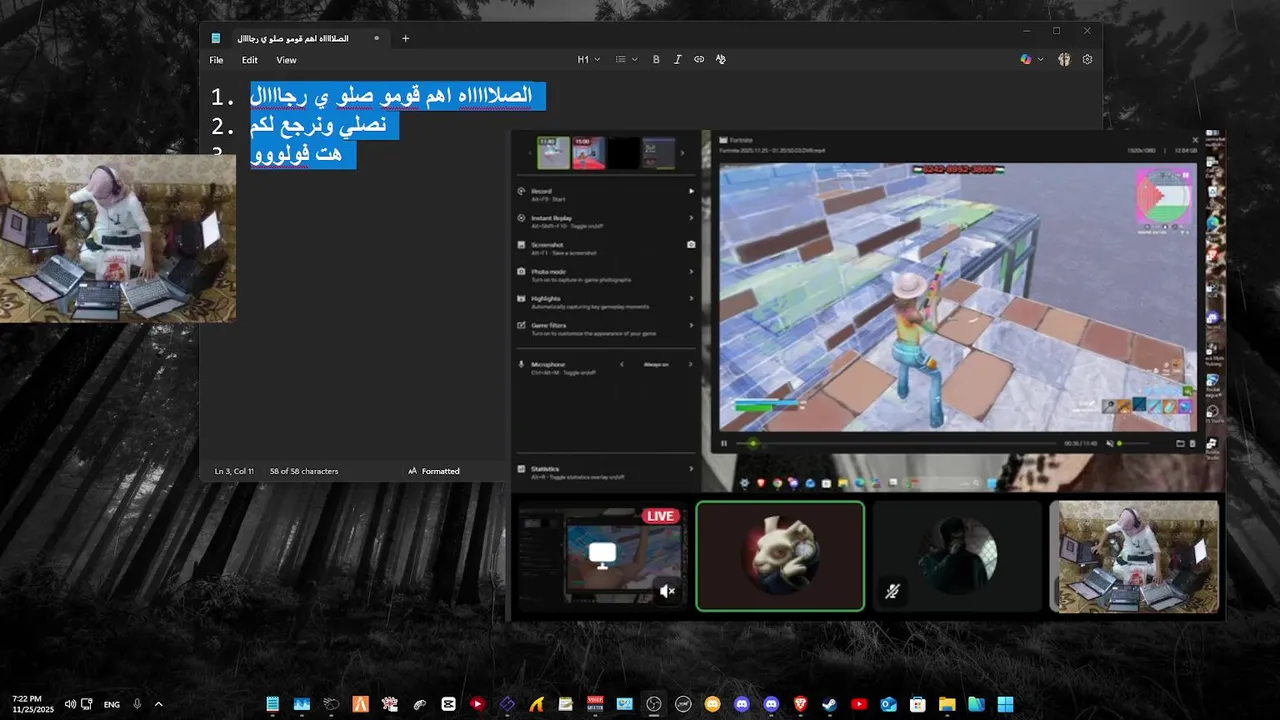Screen dimensions: 1280x720
Task: Select the webcam participant tile in call
Action: coord(1135,555)
